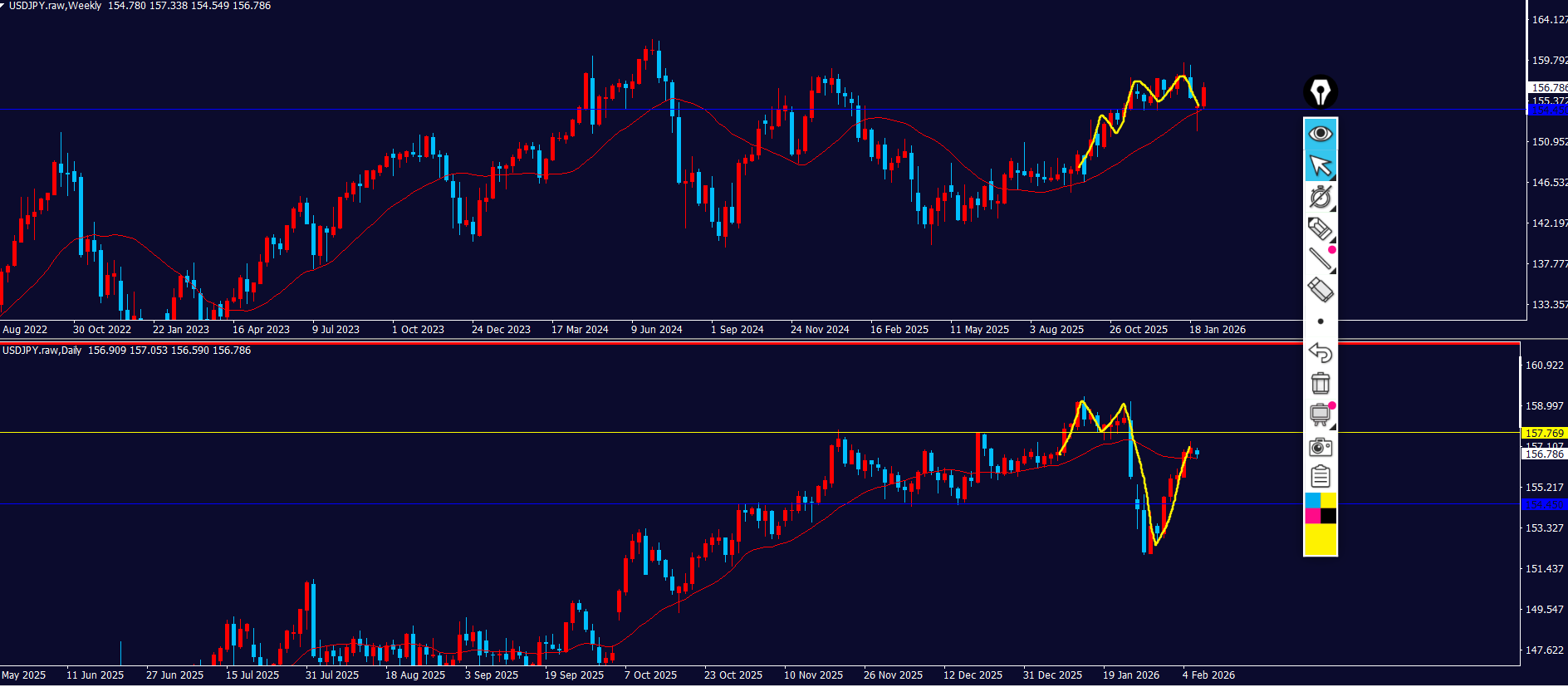
Task: Clear all drawings with the trash icon
Action: point(1320,383)
